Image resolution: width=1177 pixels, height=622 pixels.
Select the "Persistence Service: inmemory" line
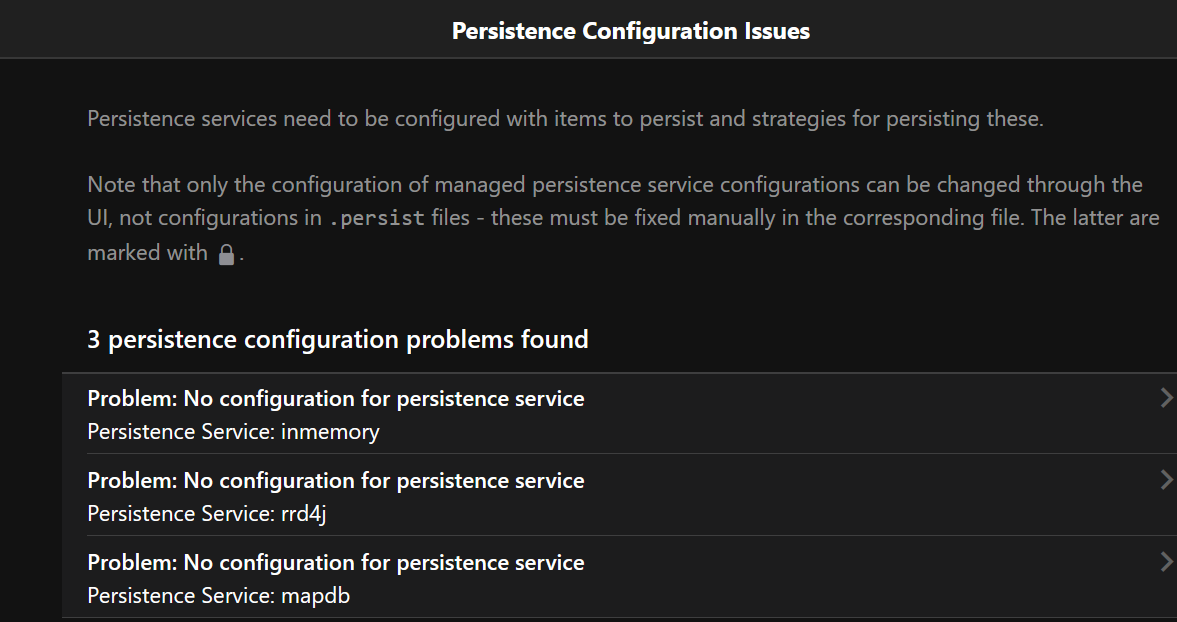(233, 432)
